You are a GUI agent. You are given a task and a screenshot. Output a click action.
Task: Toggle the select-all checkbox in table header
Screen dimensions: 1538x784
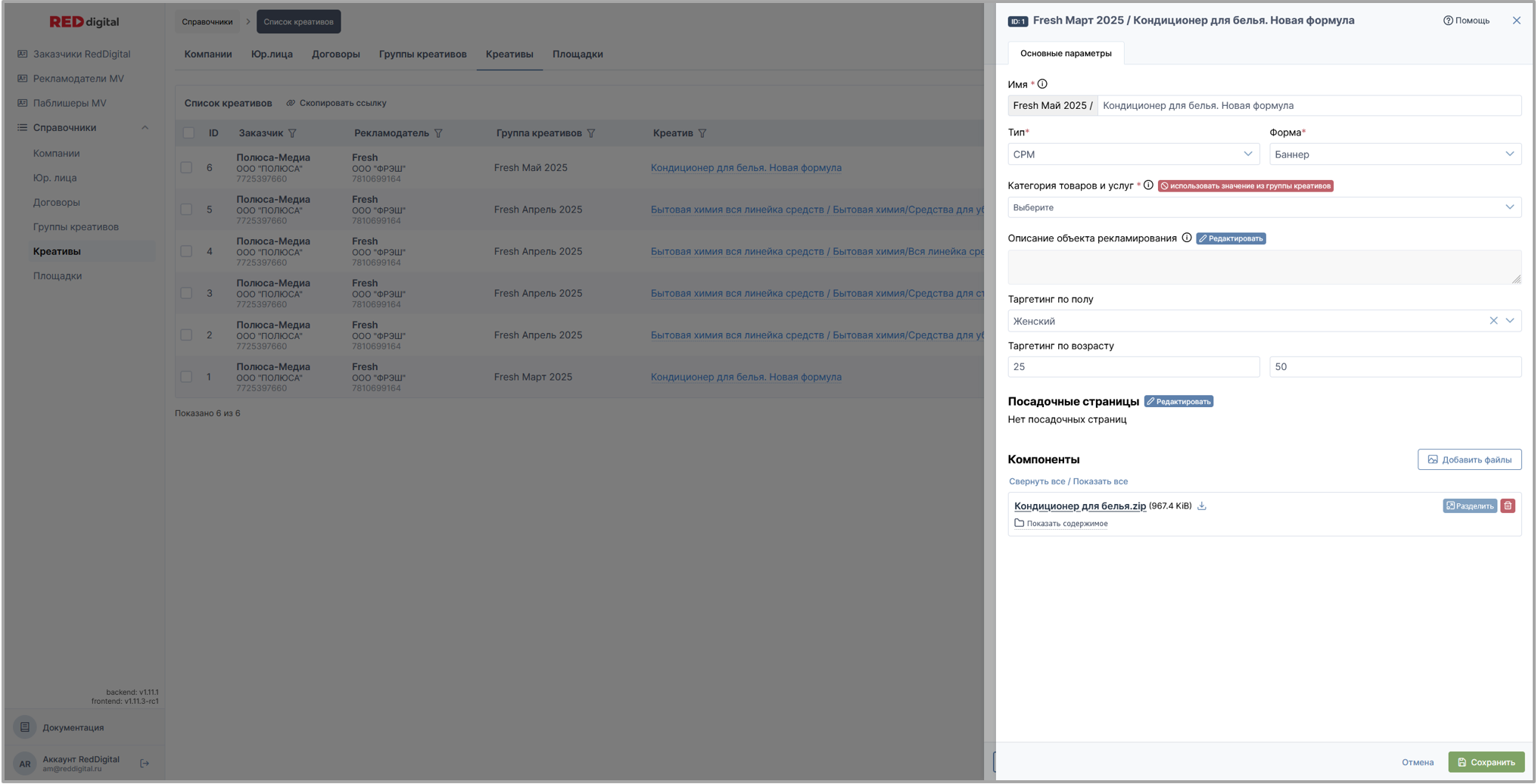188,133
